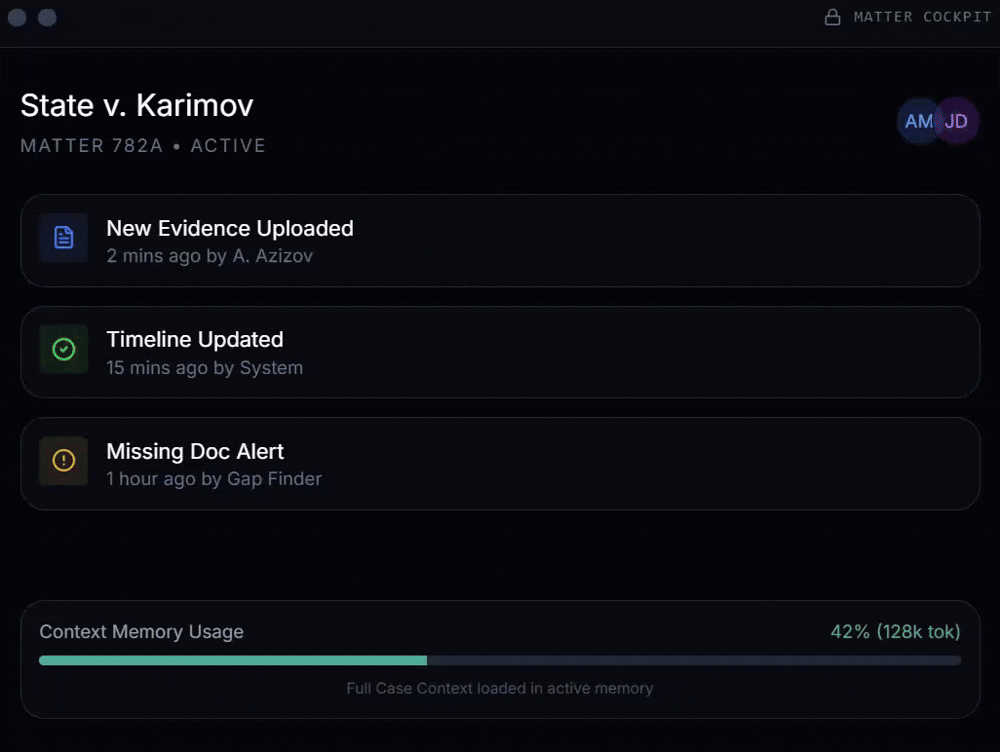Click the Full Case Context loaded caption

tap(500, 688)
